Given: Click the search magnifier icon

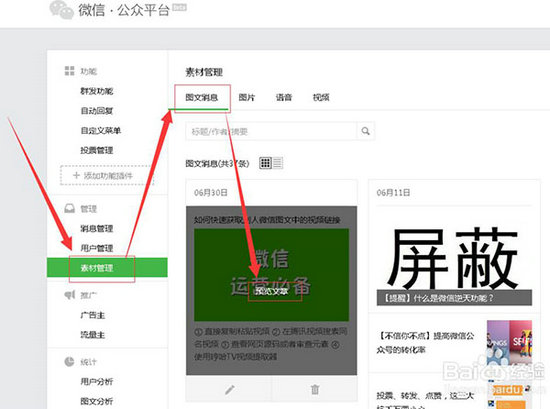Looking at the screenshot, I should pos(365,131).
